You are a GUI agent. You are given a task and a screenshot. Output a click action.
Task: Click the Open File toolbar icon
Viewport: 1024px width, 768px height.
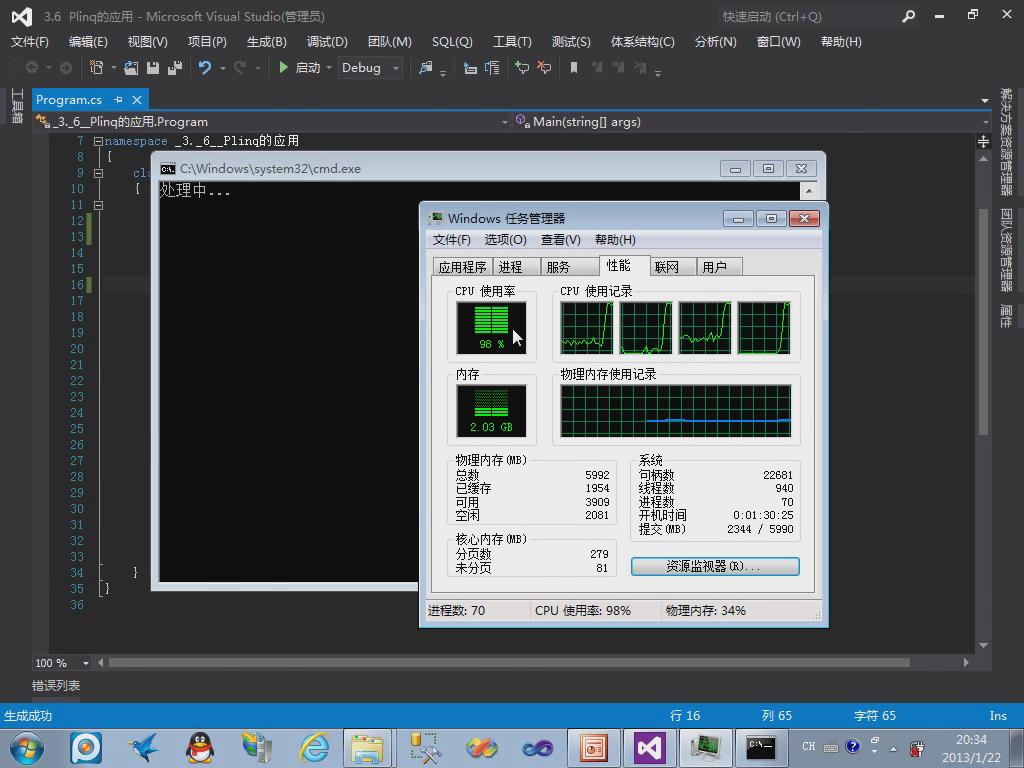(131, 67)
